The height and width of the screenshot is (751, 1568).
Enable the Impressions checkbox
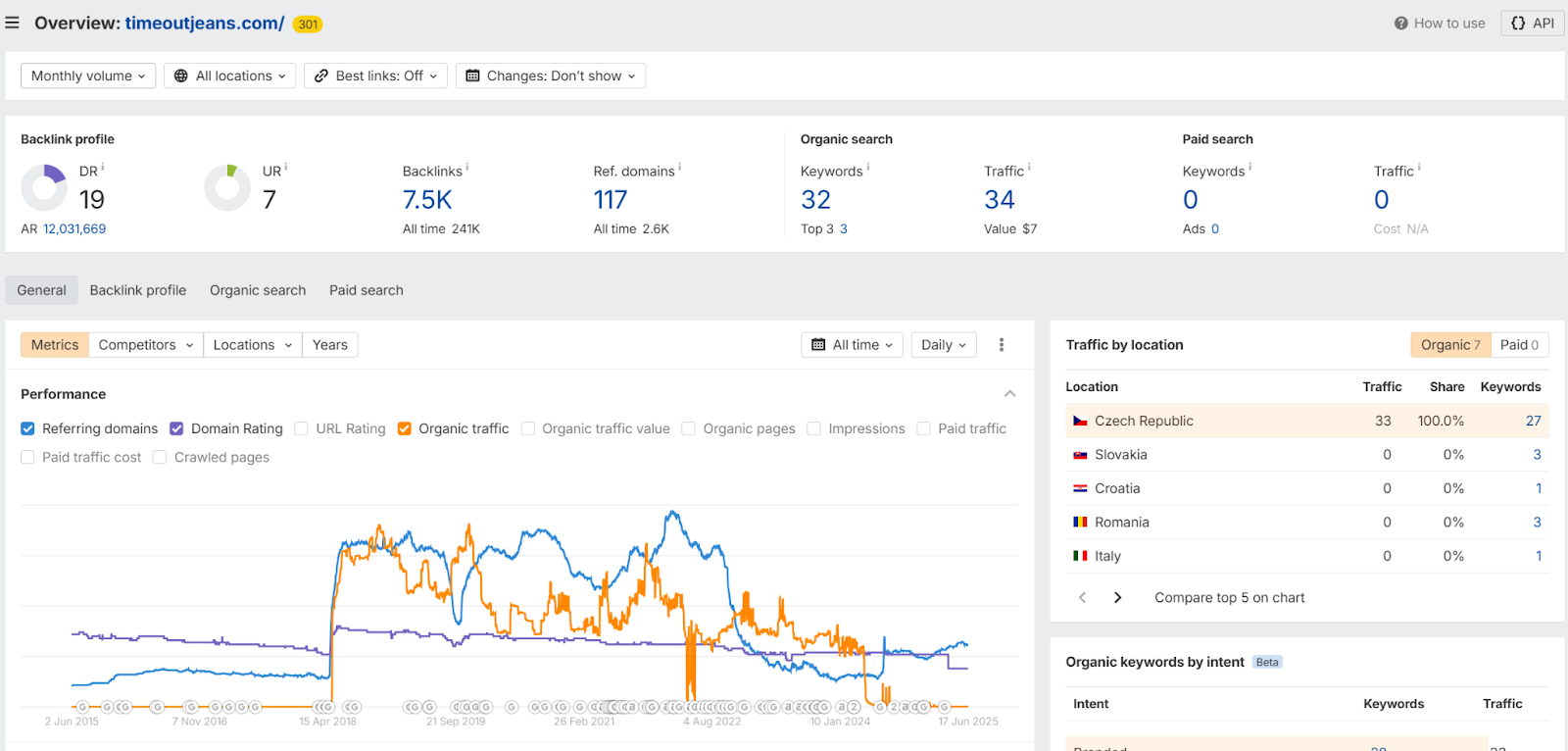tap(814, 428)
